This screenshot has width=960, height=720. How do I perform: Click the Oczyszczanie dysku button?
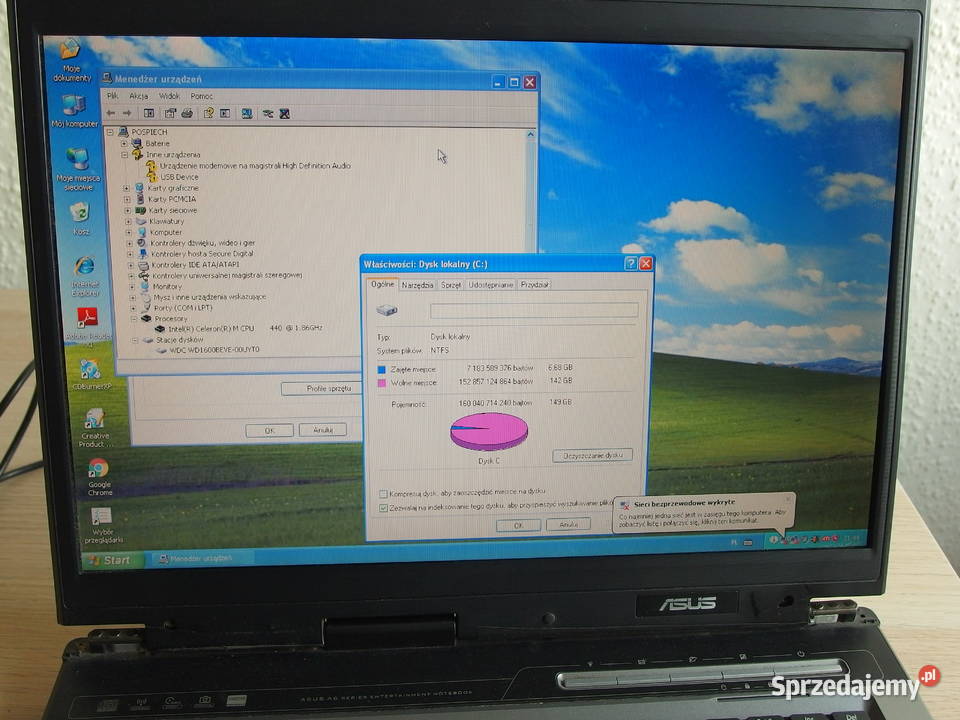tap(592, 456)
